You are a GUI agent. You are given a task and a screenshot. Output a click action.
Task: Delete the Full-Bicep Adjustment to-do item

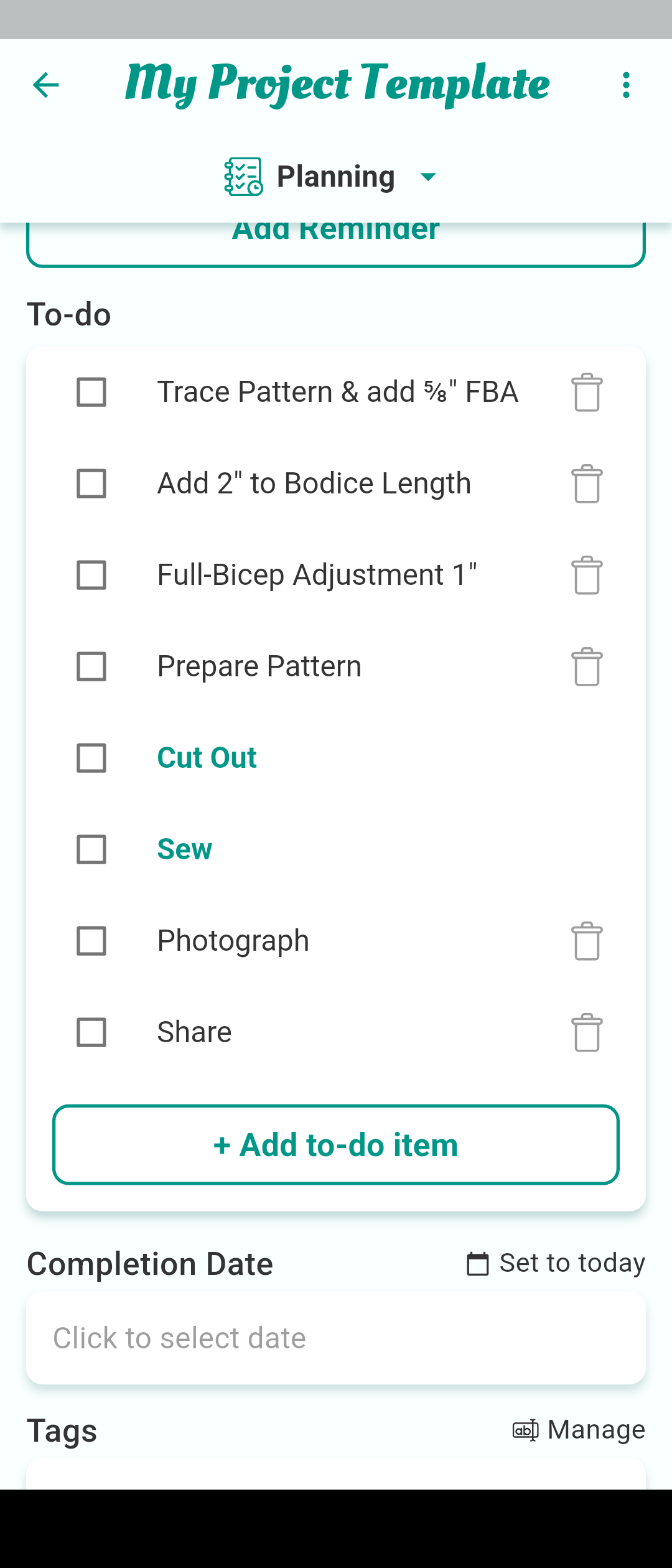point(587,576)
